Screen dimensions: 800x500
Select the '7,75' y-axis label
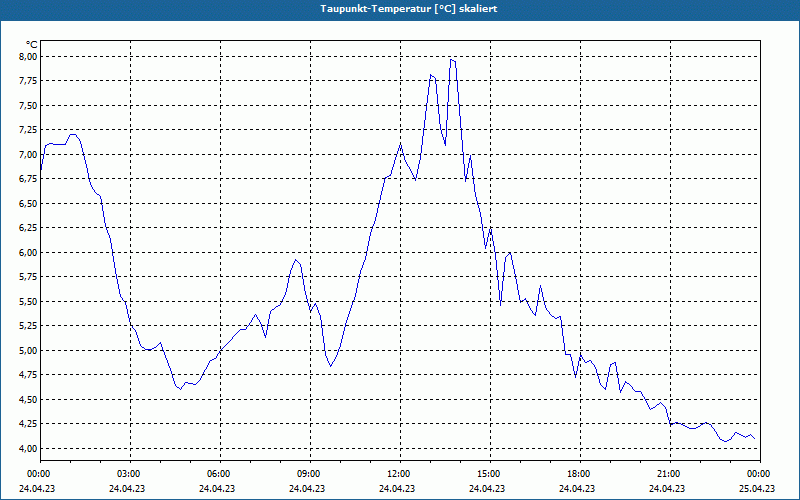click(29, 81)
